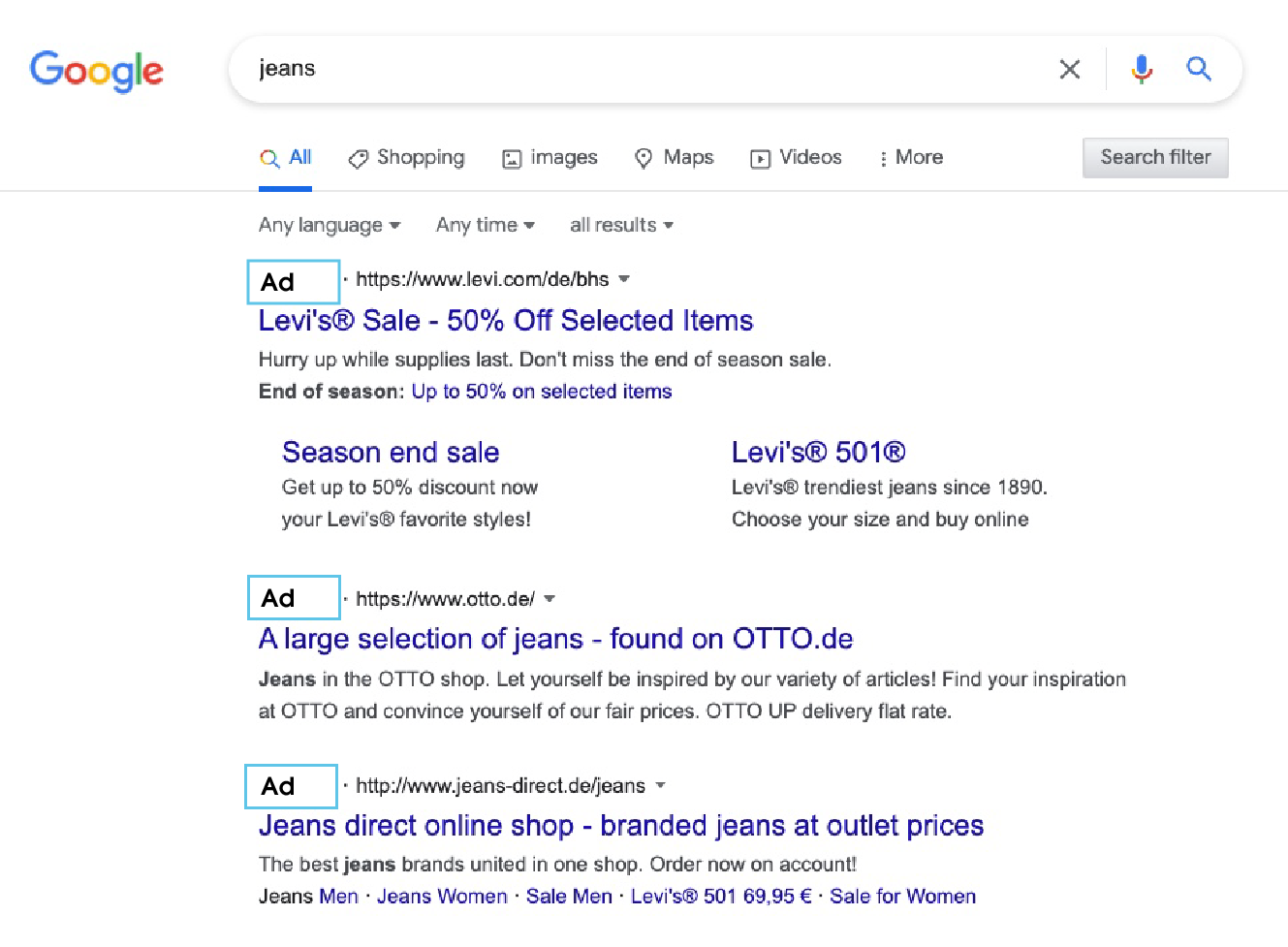Open the Season end sale sitelink
Image resolution: width=1288 pixels, height=947 pixels.
click(391, 452)
